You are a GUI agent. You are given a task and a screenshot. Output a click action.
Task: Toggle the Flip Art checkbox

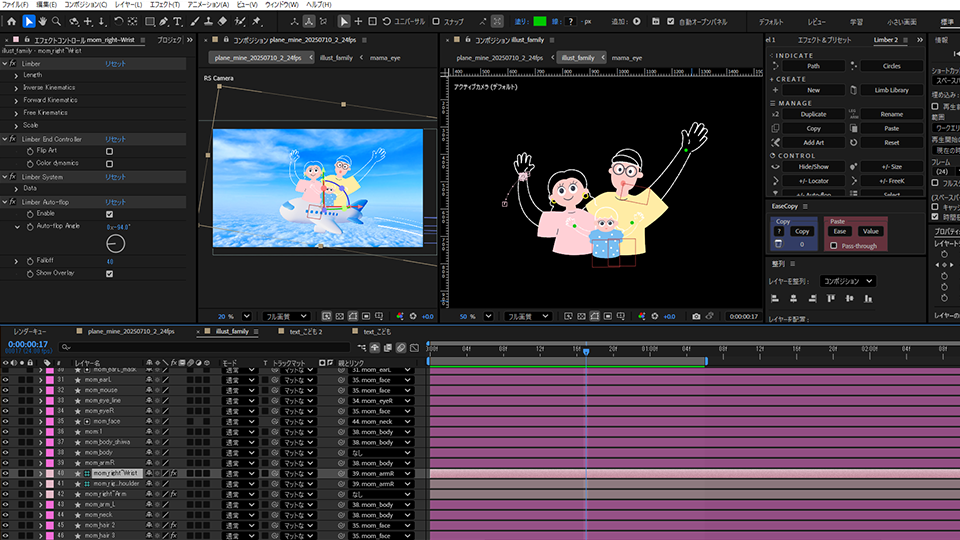click(110, 151)
